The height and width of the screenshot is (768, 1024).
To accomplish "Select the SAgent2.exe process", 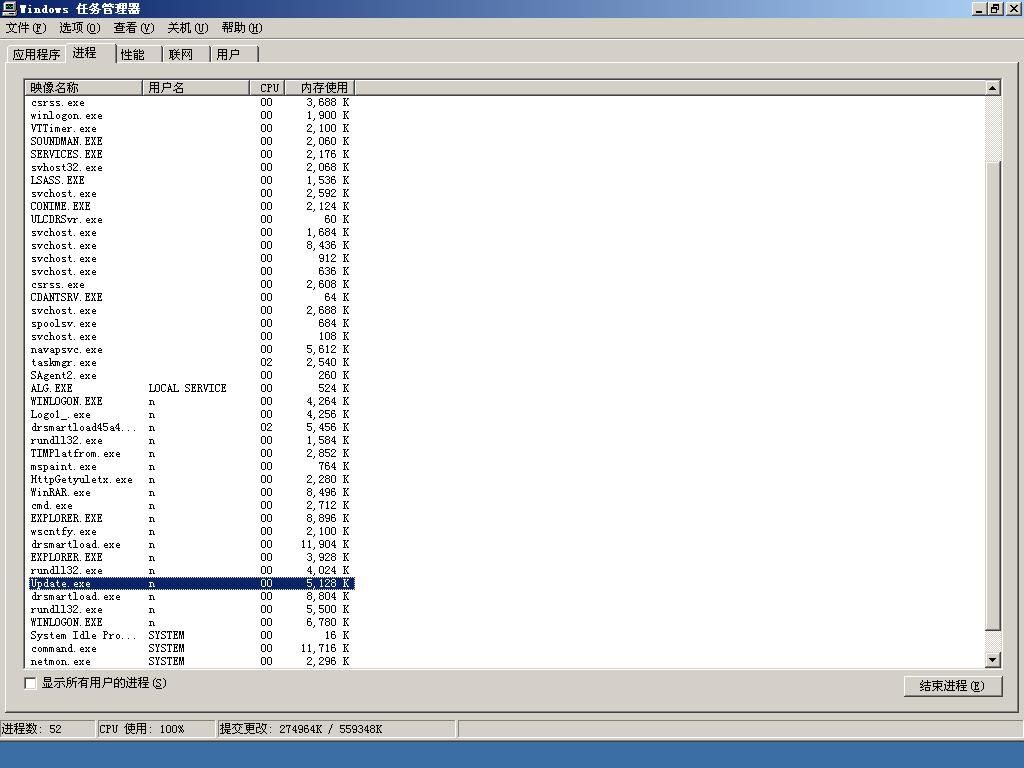I will tap(190, 376).
